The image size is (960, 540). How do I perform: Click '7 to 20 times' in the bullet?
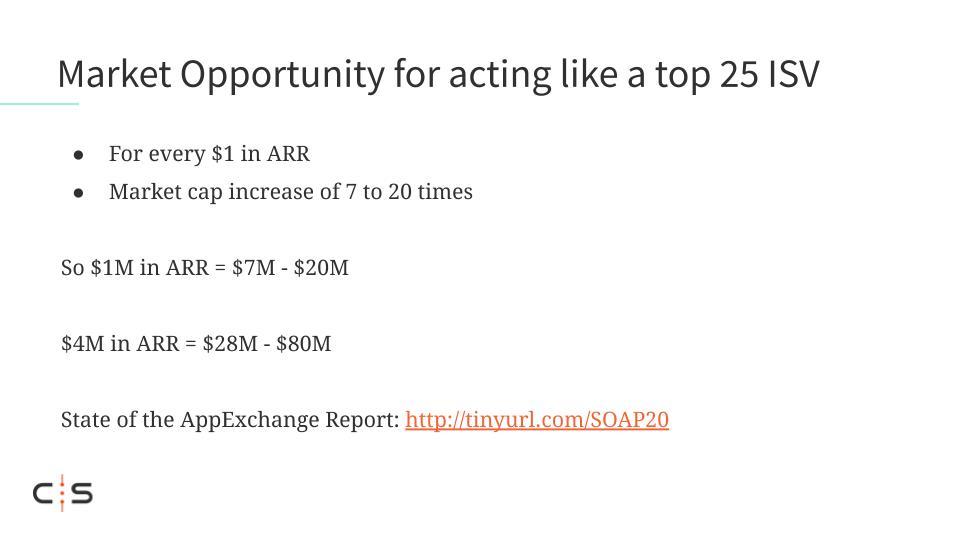click(409, 192)
